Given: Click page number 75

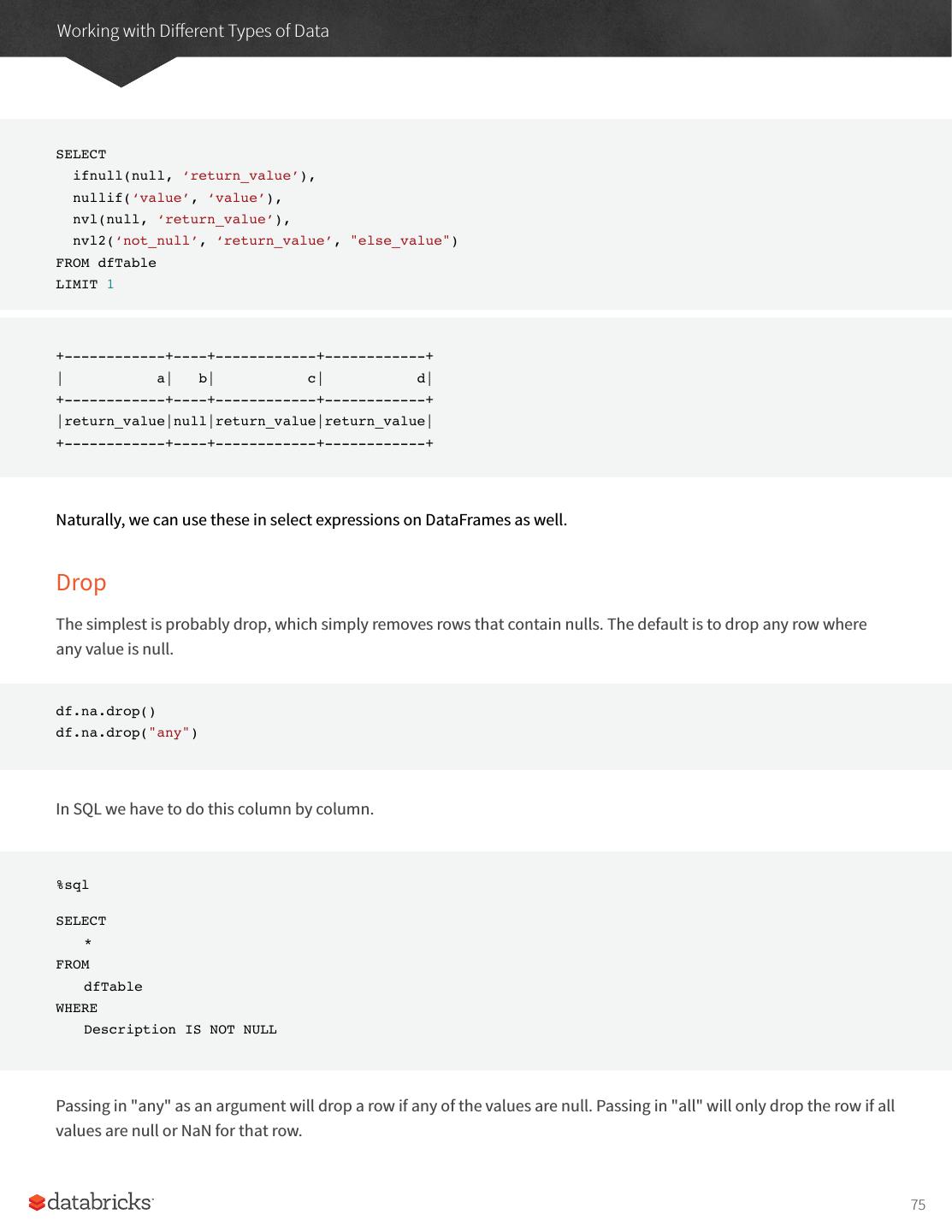Looking at the screenshot, I should pyautogui.click(x=918, y=1205).
